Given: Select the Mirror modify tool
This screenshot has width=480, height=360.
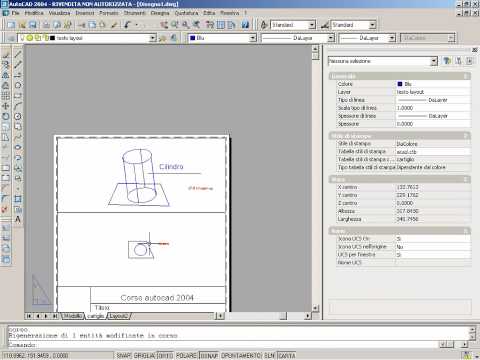Looking at the screenshot, I should click(6, 75).
